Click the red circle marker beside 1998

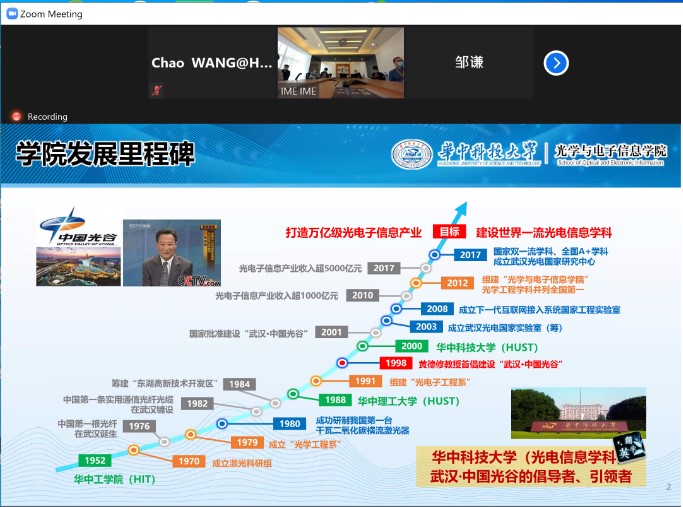coord(342,362)
